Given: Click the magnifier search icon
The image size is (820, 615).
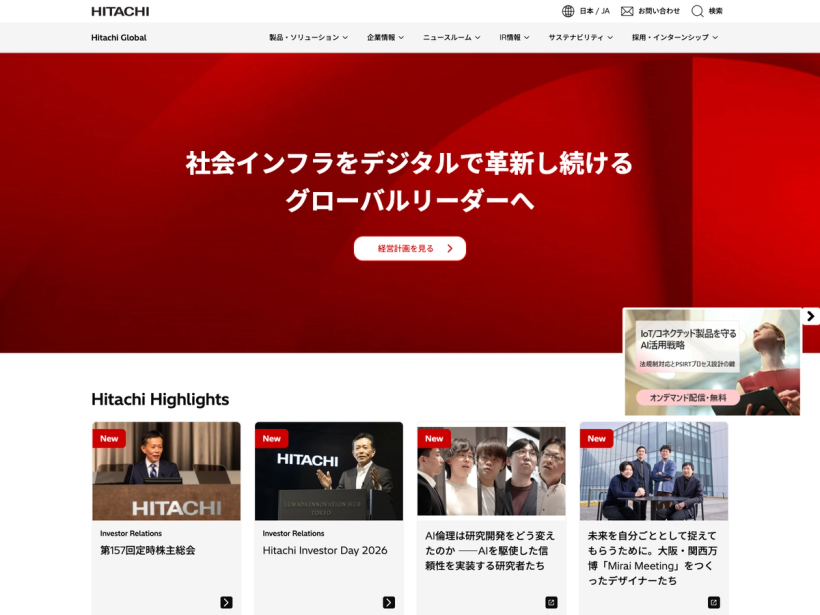Looking at the screenshot, I should pyautogui.click(x=697, y=11).
